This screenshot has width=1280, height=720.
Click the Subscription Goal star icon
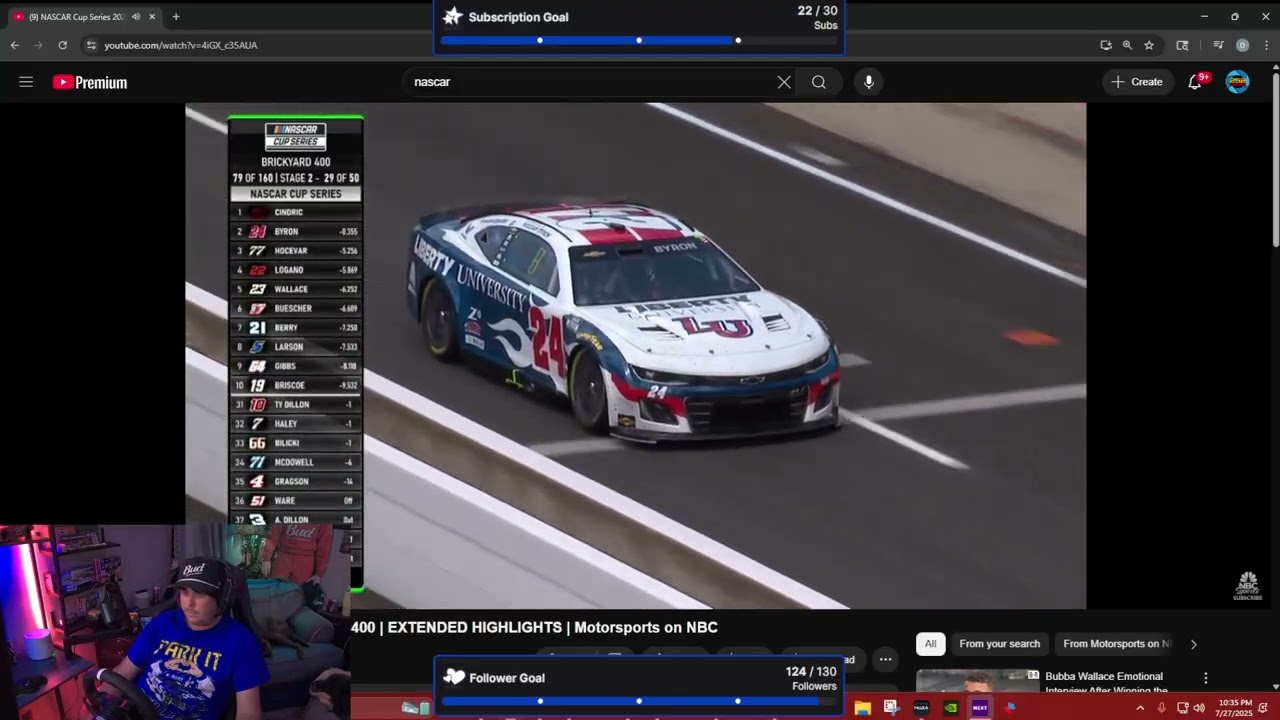tap(453, 16)
